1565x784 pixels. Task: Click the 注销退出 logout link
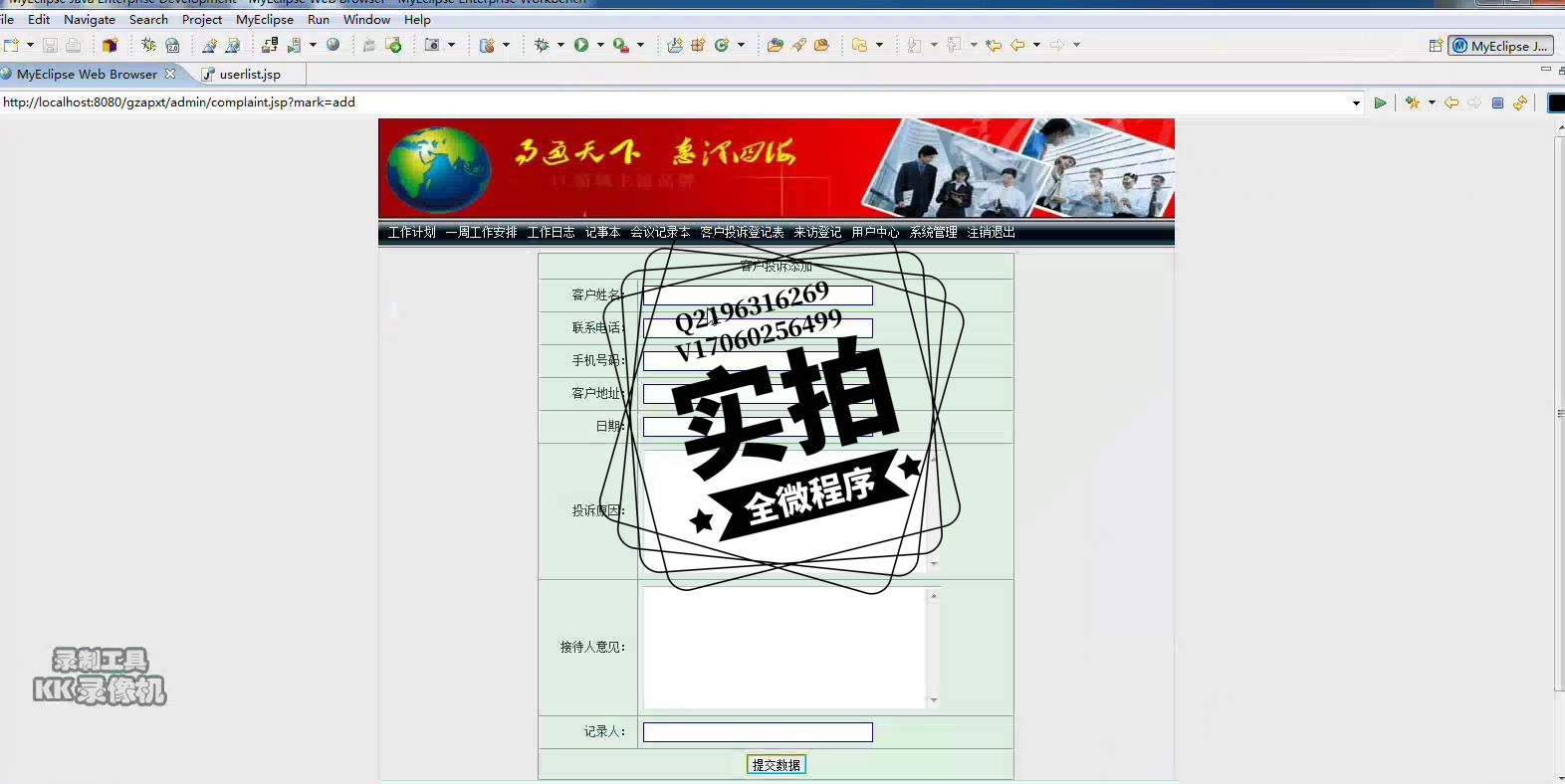click(x=991, y=232)
